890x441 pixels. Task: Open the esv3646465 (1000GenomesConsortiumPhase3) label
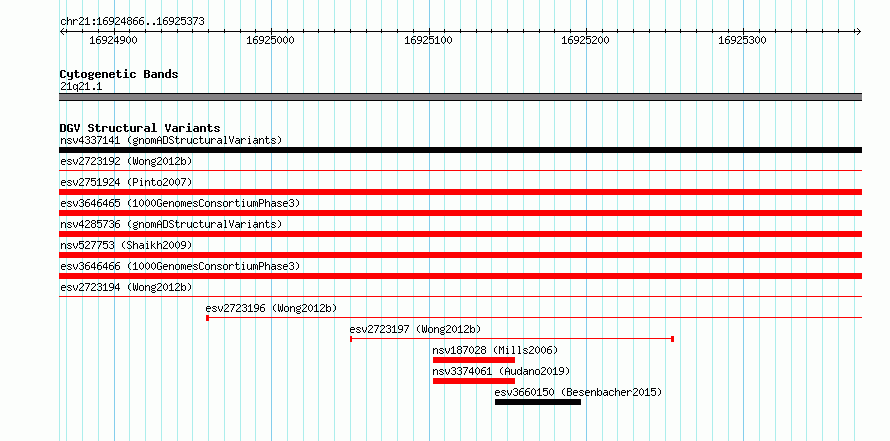180,203
